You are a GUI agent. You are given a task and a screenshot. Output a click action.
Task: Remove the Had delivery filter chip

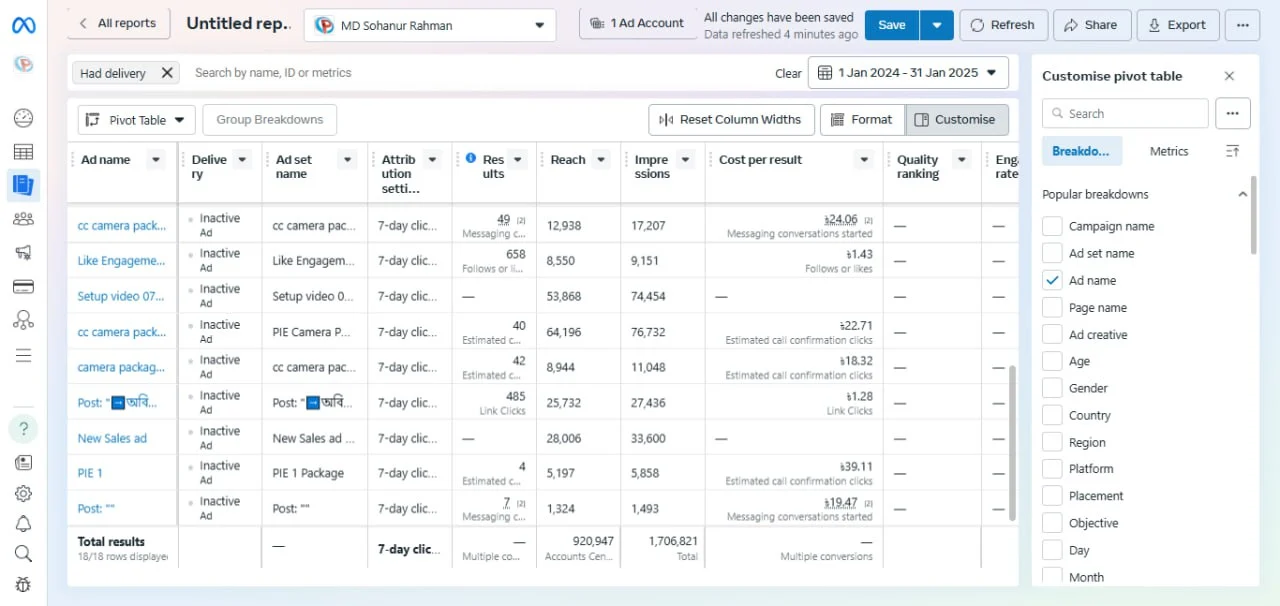click(167, 73)
